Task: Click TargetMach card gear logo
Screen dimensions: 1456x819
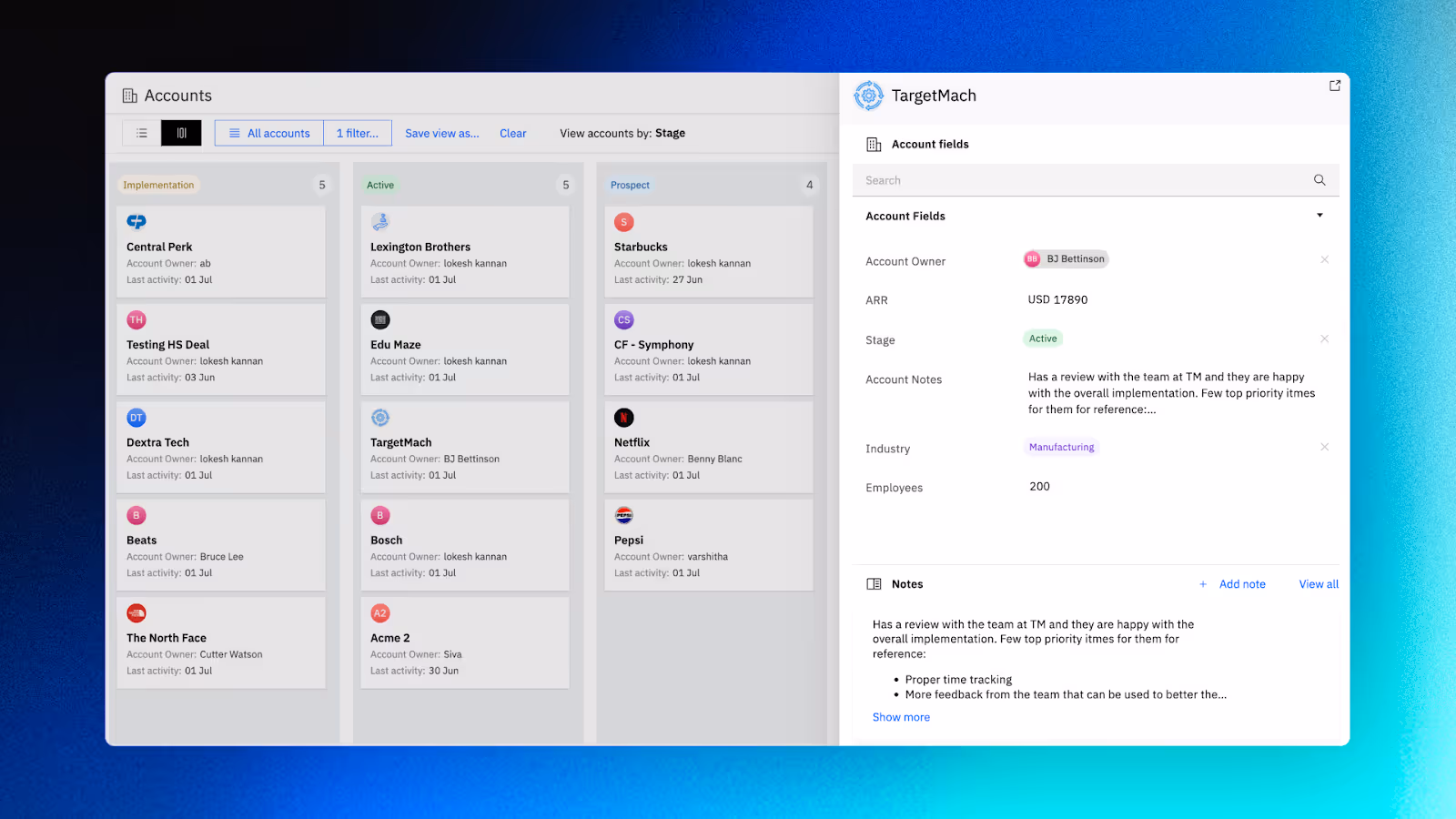Action: point(380,418)
